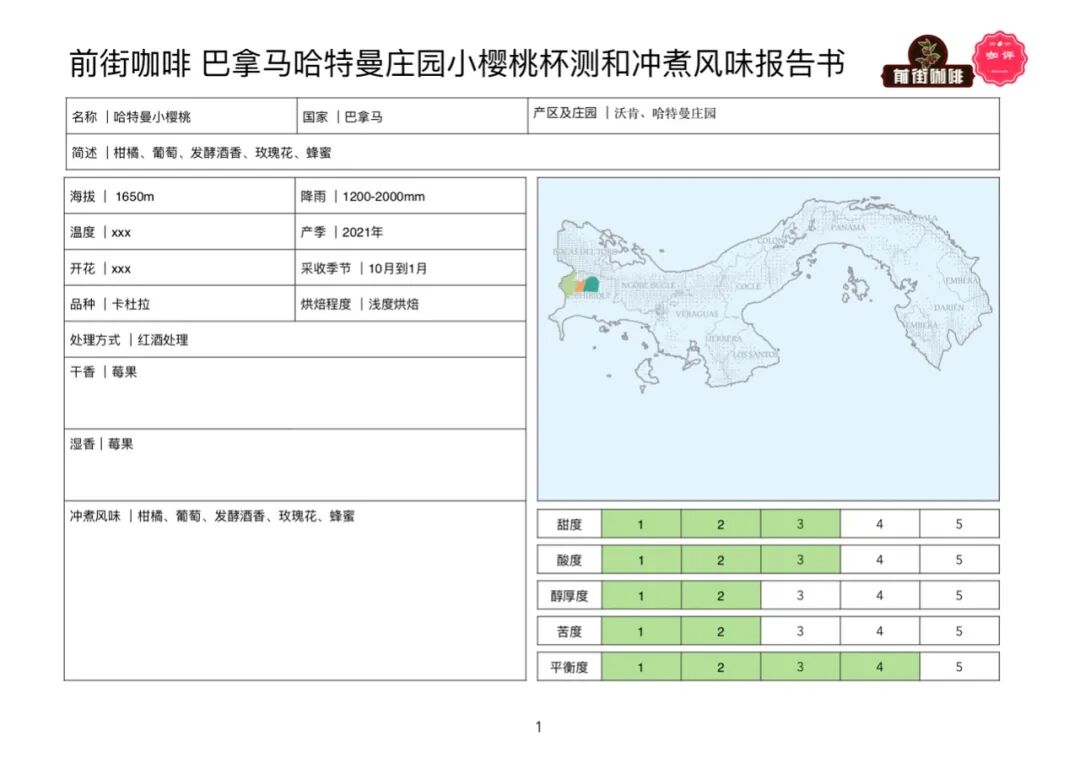Screen dimensions: 1080x763
Task: Set the 平衡度 rating to 5
Action: (959, 666)
